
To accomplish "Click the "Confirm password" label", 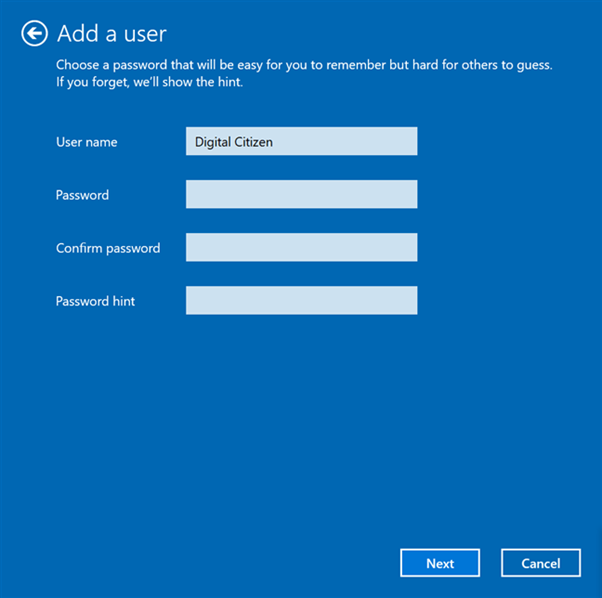I will pyautogui.click(x=107, y=248).
